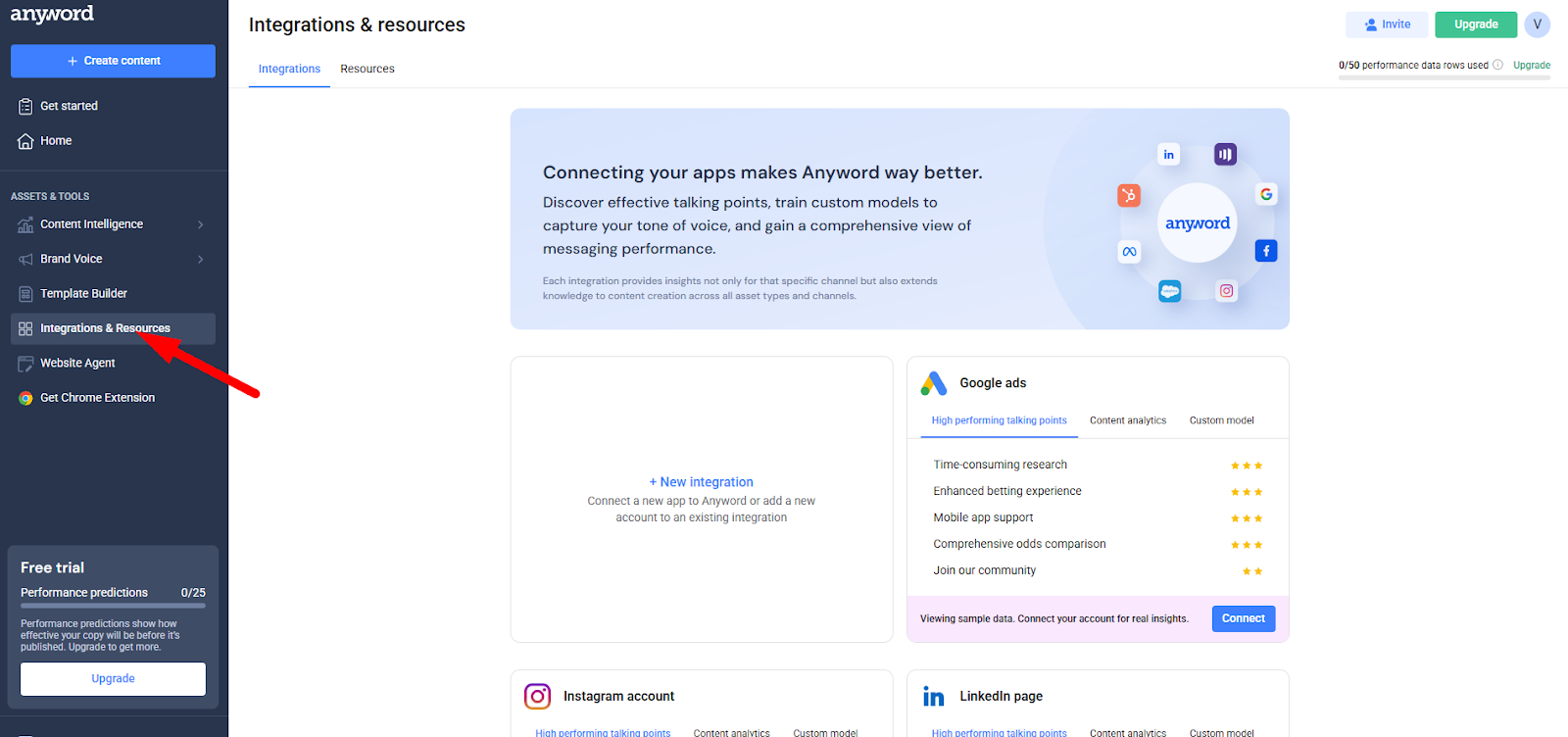Click the performance data rows usage bar
1568x737 pixels.
pos(1445,77)
